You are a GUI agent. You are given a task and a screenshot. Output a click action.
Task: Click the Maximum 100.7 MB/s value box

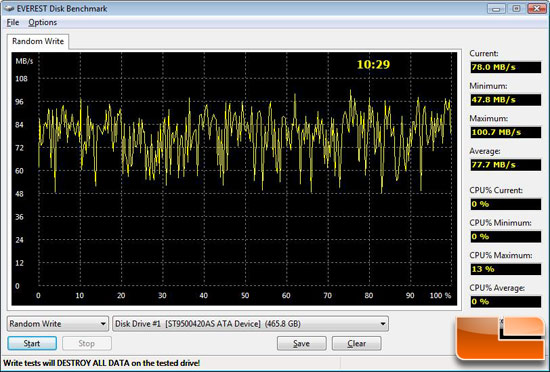(x=505, y=132)
